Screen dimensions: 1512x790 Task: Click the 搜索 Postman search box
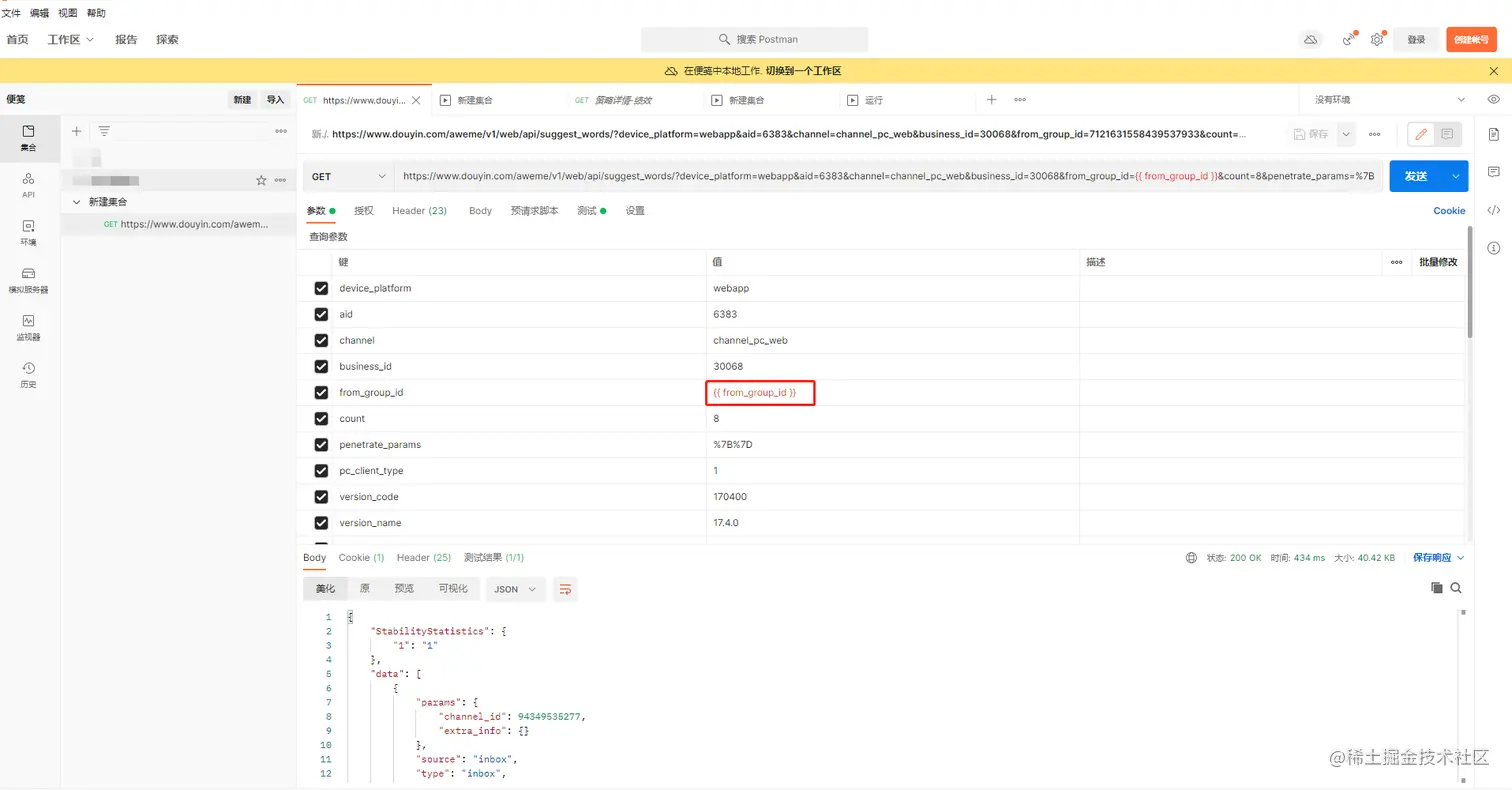(x=754, y=39)
